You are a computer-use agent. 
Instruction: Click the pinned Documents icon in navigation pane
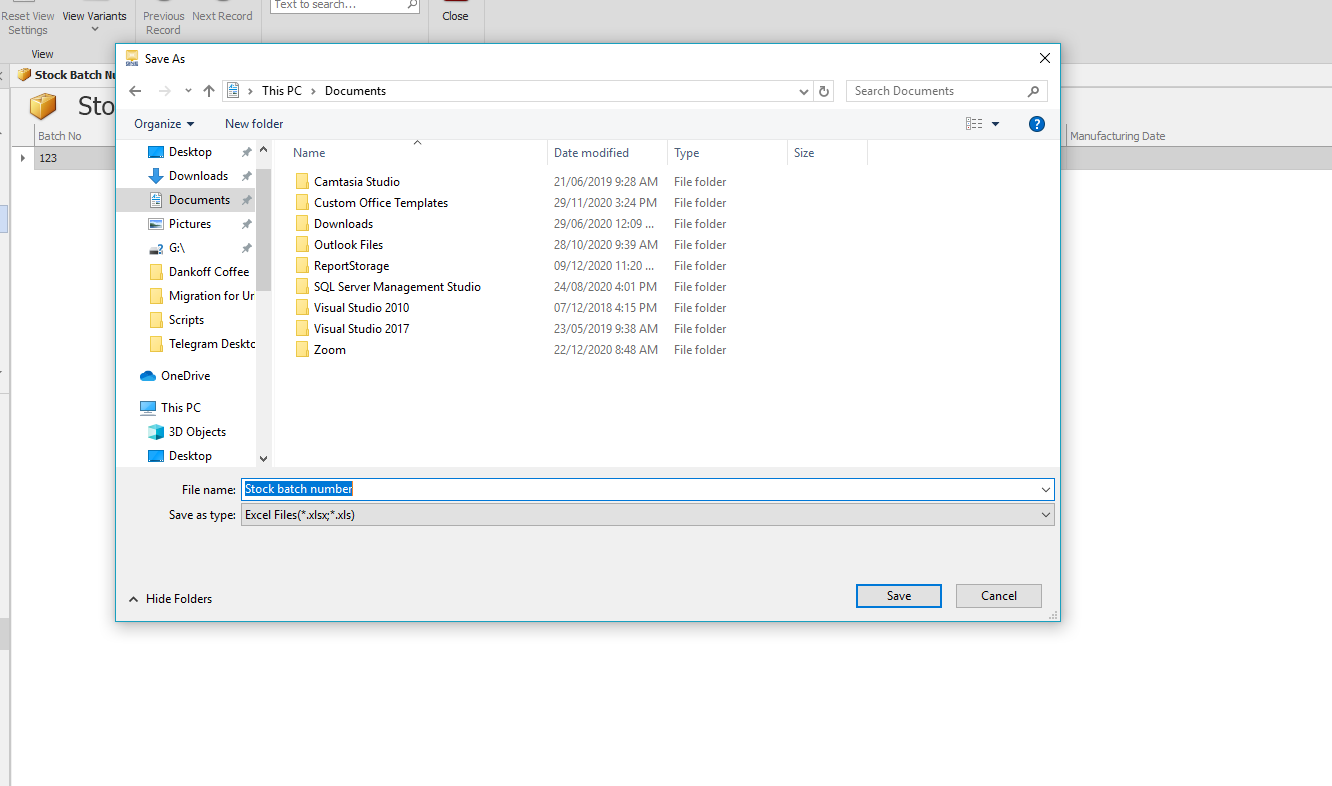[156, 200]
